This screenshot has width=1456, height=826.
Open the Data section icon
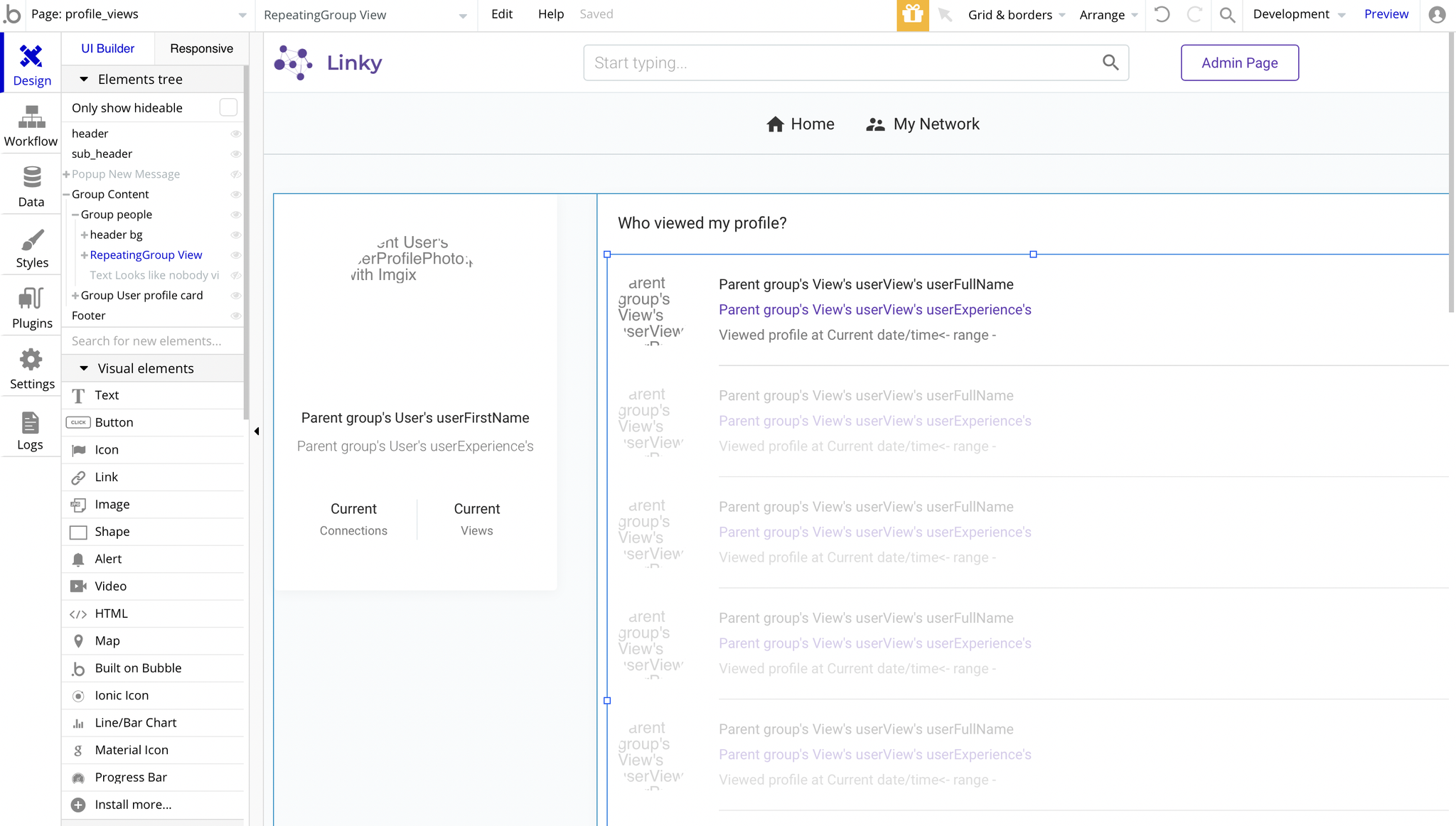click(x=31, y=178)
